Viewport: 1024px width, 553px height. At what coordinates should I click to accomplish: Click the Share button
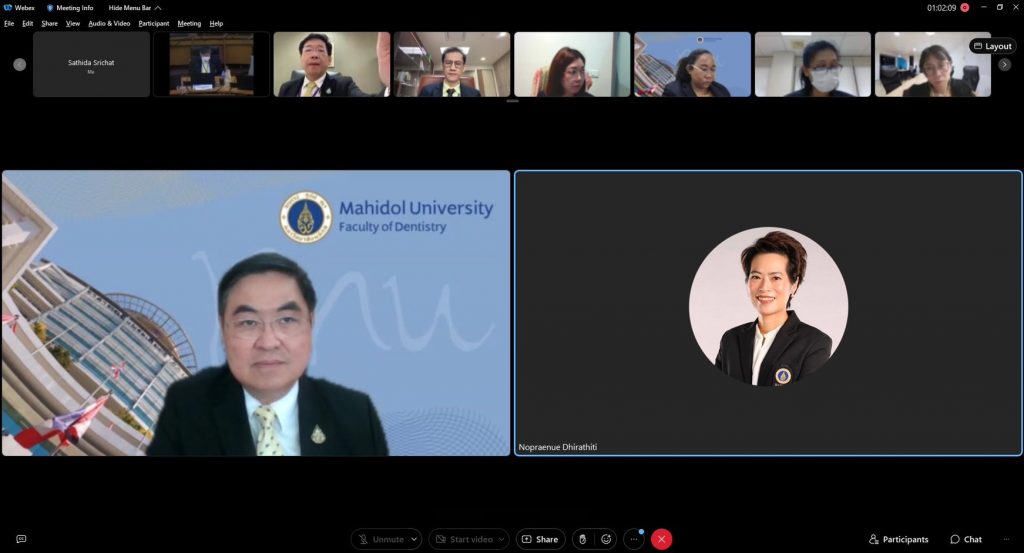(540, 539)
